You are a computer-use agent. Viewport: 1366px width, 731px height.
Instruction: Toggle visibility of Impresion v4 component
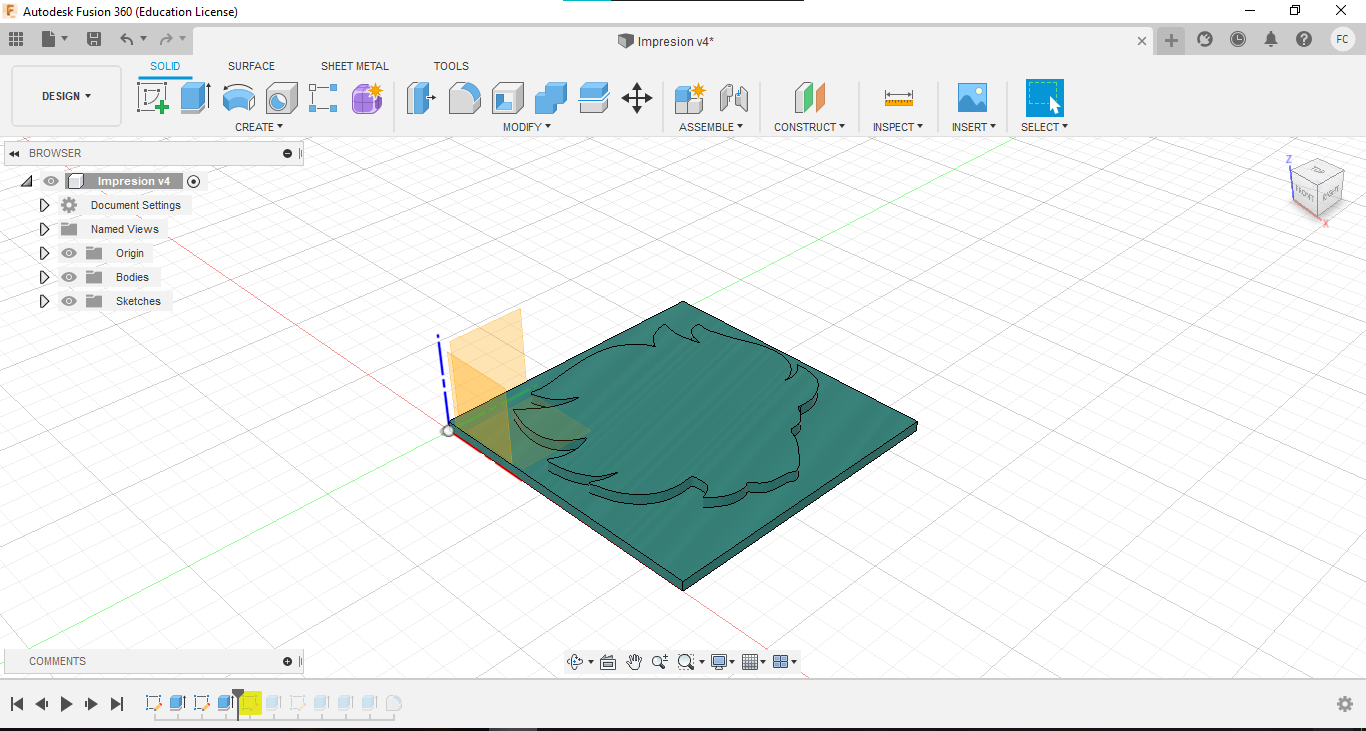pyautogui.click(x=51, y=181)
